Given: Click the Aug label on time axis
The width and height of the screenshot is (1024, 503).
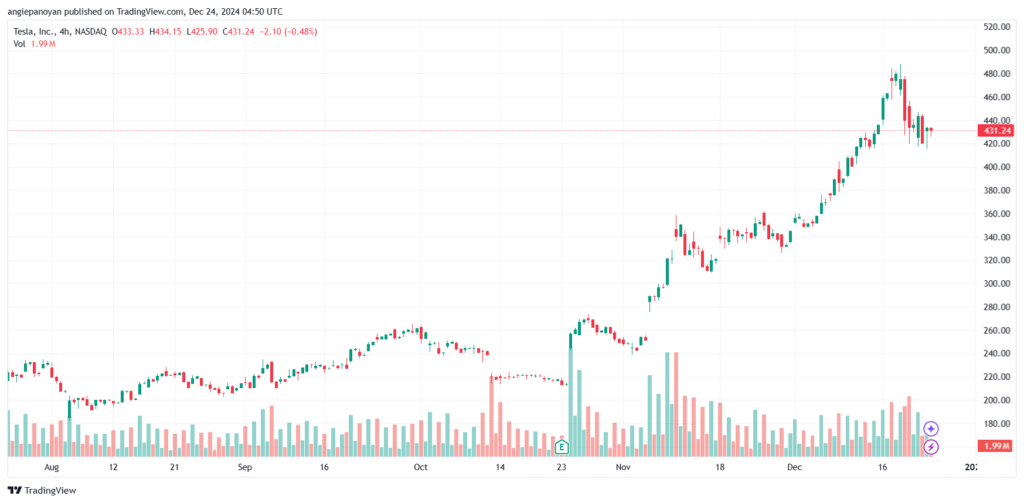Looking at the screenshot, I should click(x=52, y=468).
